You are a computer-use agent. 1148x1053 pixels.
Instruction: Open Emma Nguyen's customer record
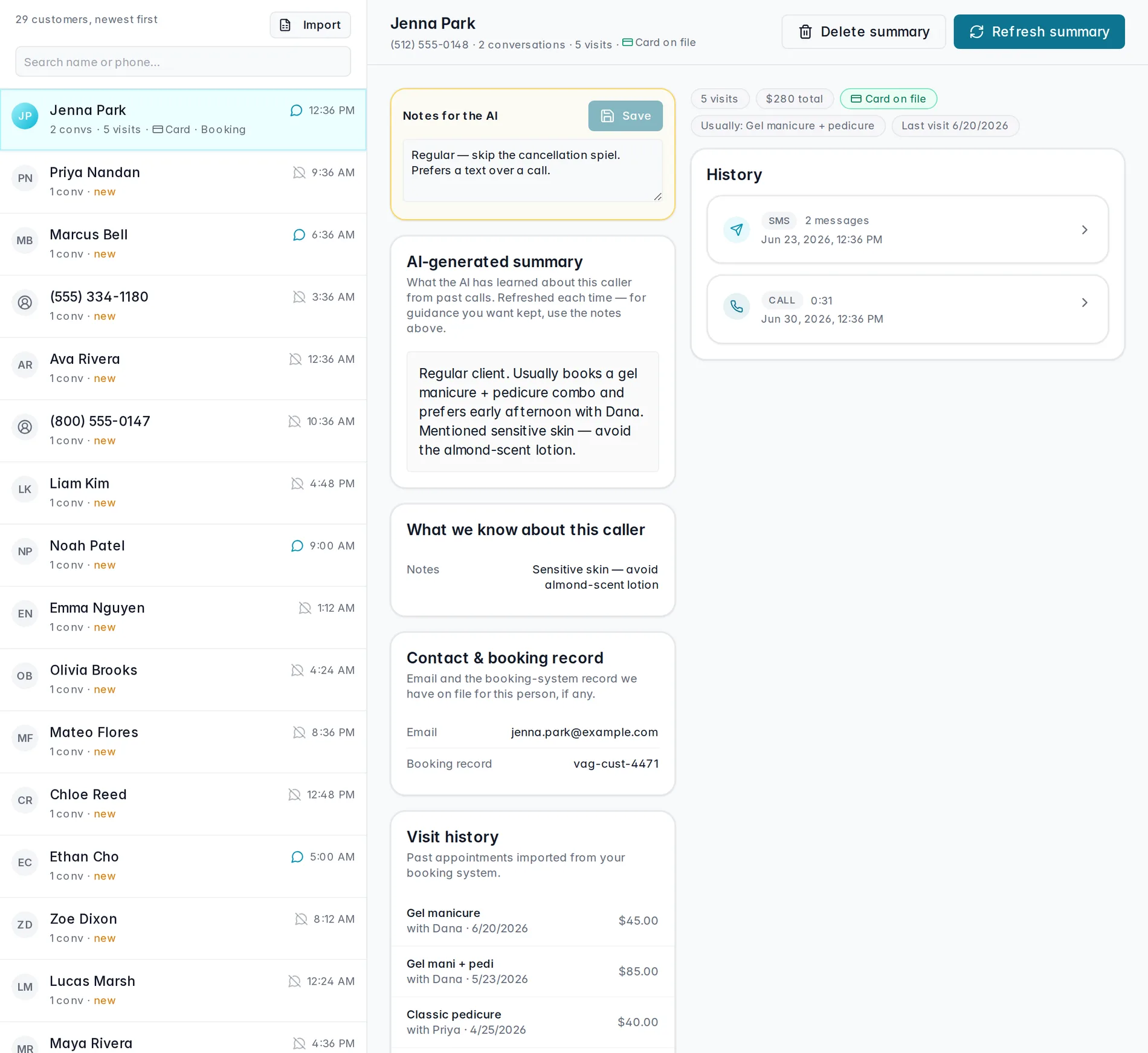[x=183, y=618]
